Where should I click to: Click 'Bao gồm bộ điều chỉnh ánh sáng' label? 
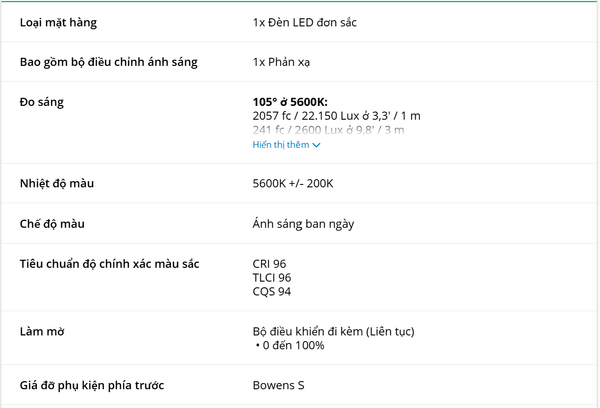(108, 62)
